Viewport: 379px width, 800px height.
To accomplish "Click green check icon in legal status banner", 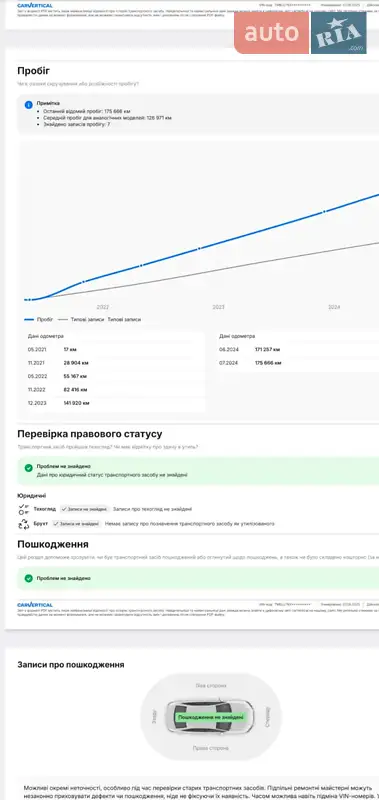I will tap(29, 467).
